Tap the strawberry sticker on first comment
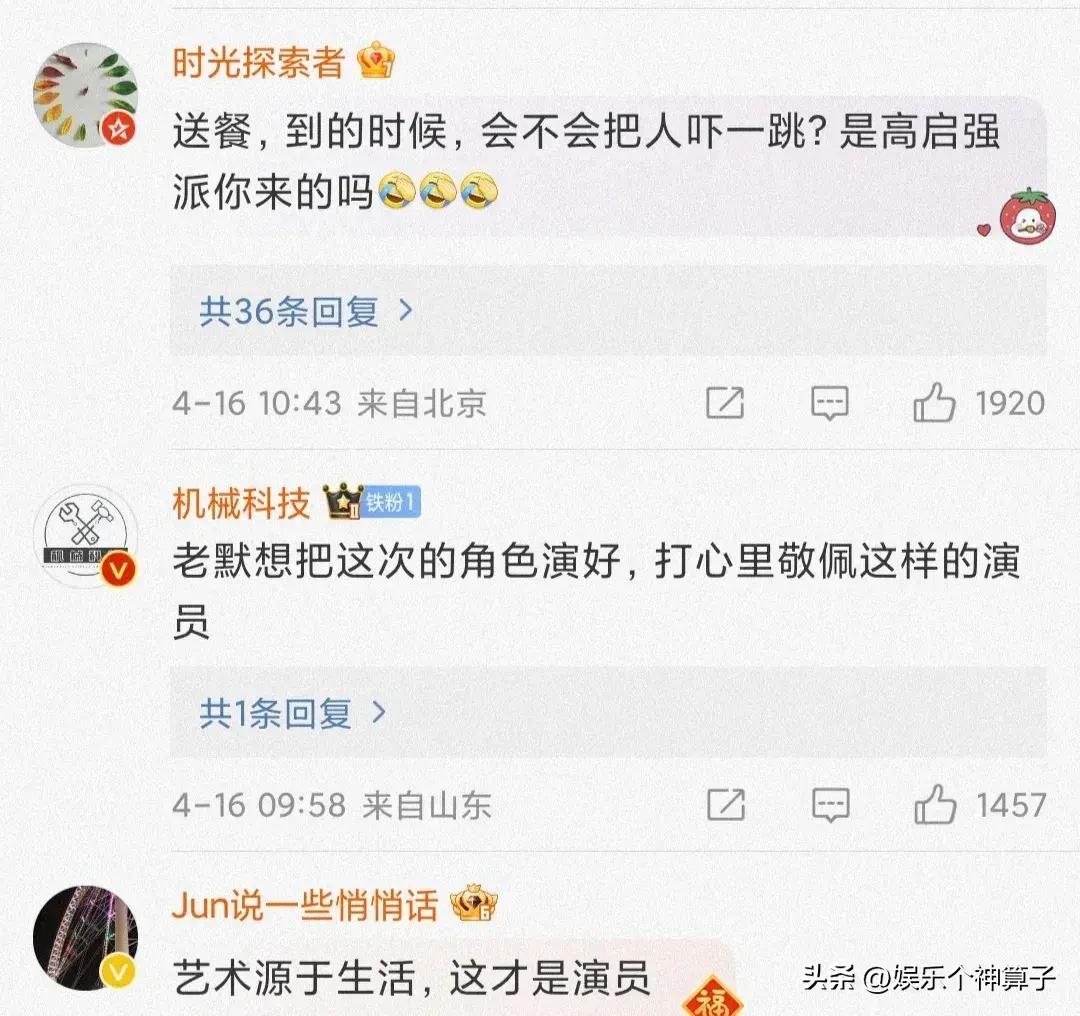Viewport: 1080px width, 1016px height. click(1026, 216)
